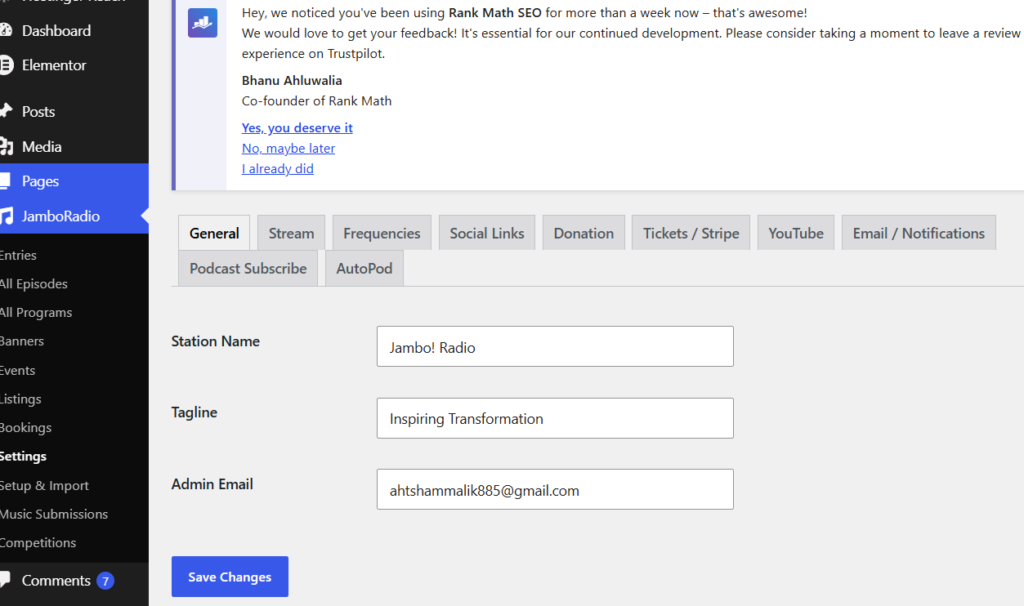Open Banners submenu item
The height and width of the screenshot is (606, 1024).
[22, 342]
